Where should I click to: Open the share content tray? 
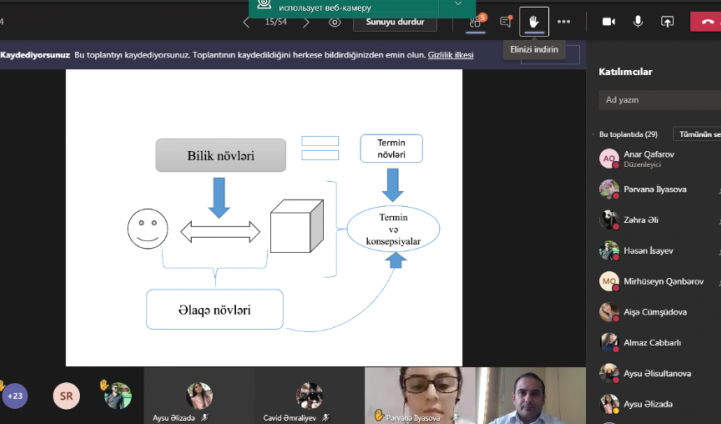(x=667, y=22)
